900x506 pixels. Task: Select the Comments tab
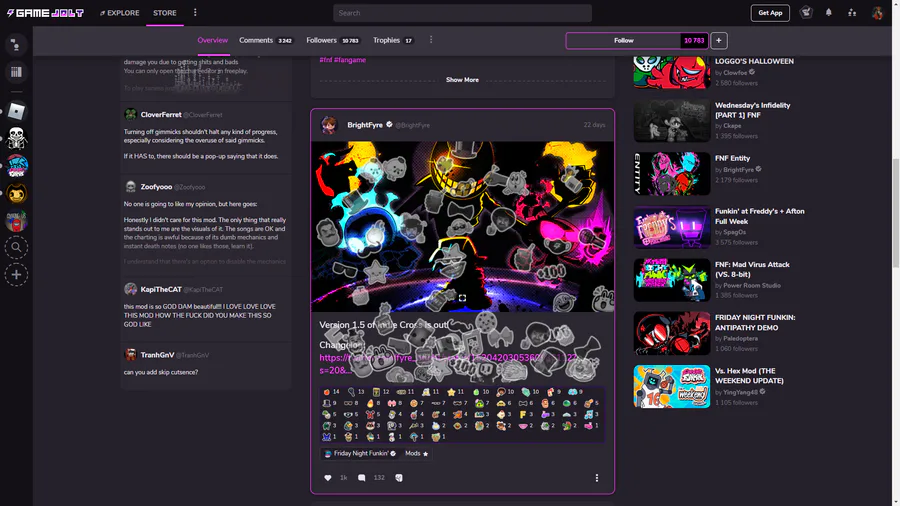(266, 40)
